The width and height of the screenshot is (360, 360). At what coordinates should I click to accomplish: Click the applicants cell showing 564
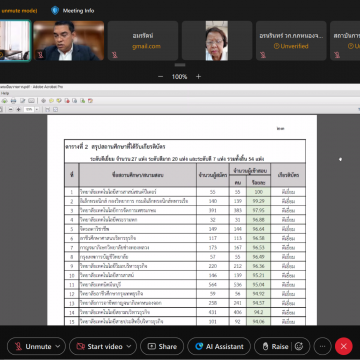(x=213, y=284)
